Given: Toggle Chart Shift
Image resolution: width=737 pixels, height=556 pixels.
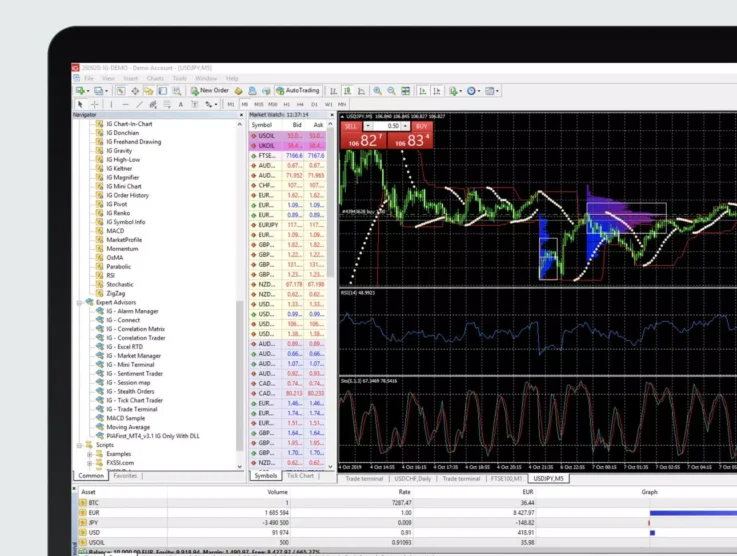Looking at the screenshot, I should coord(437,91).
